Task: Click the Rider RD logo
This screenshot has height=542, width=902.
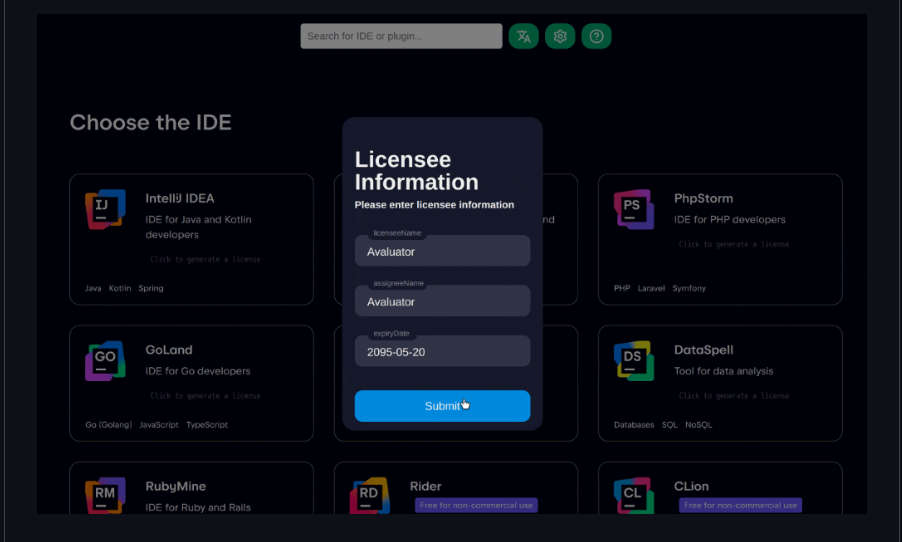Action: (370, 495)
